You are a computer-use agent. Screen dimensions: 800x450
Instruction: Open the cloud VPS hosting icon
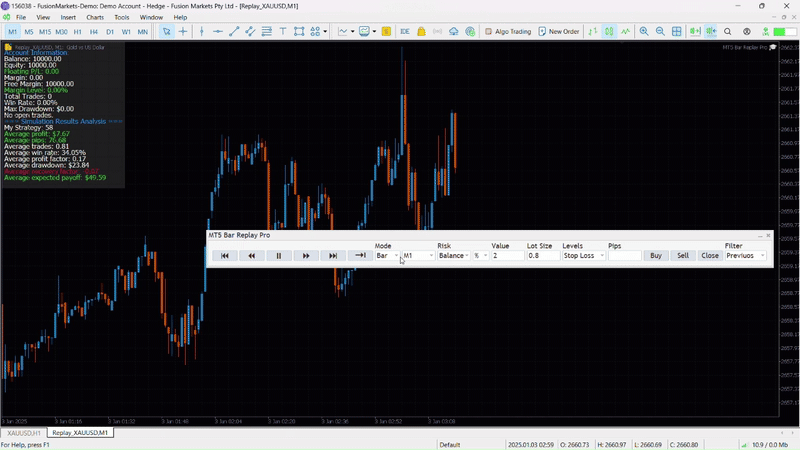[454, 32]
